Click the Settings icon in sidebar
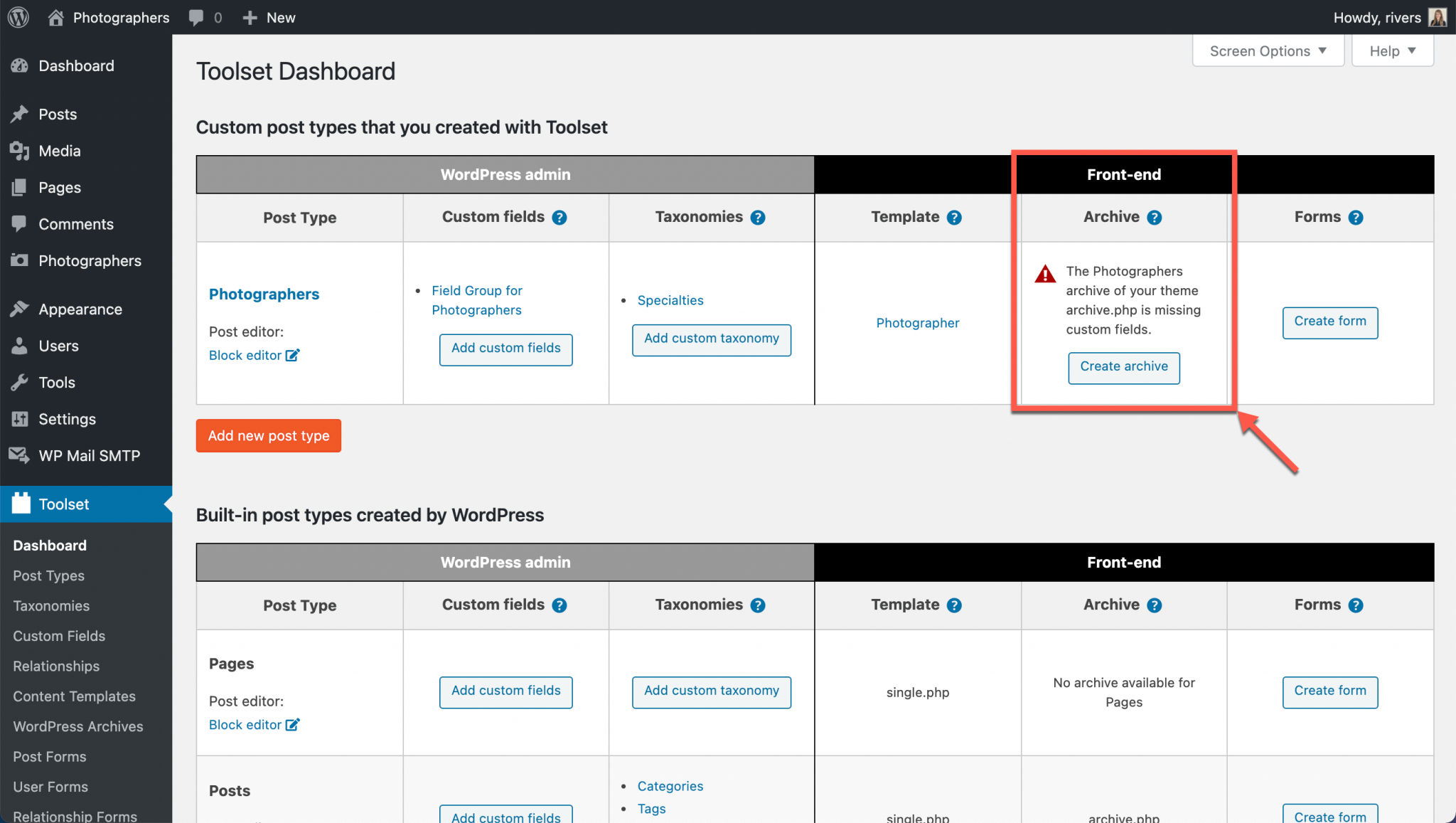The width and height of the screenshot is (1456, 823). pyautogui.click(x=20, y=419)
